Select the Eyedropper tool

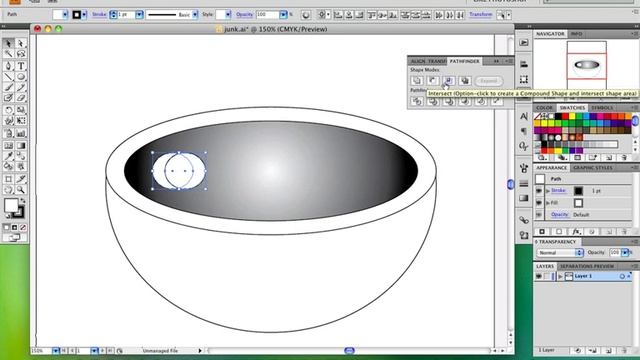click(x=8, y=156)
